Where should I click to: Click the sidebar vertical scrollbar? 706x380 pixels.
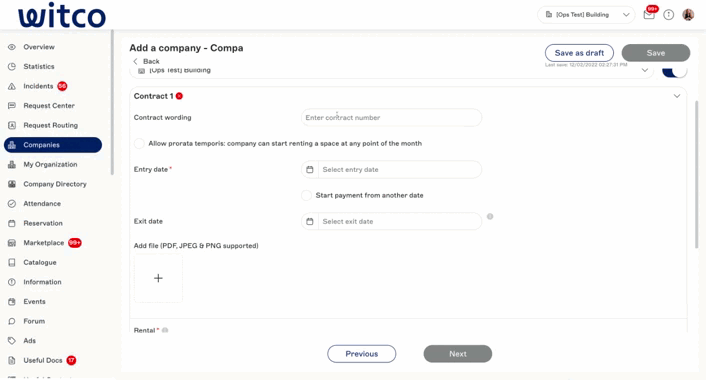(112, 102)
